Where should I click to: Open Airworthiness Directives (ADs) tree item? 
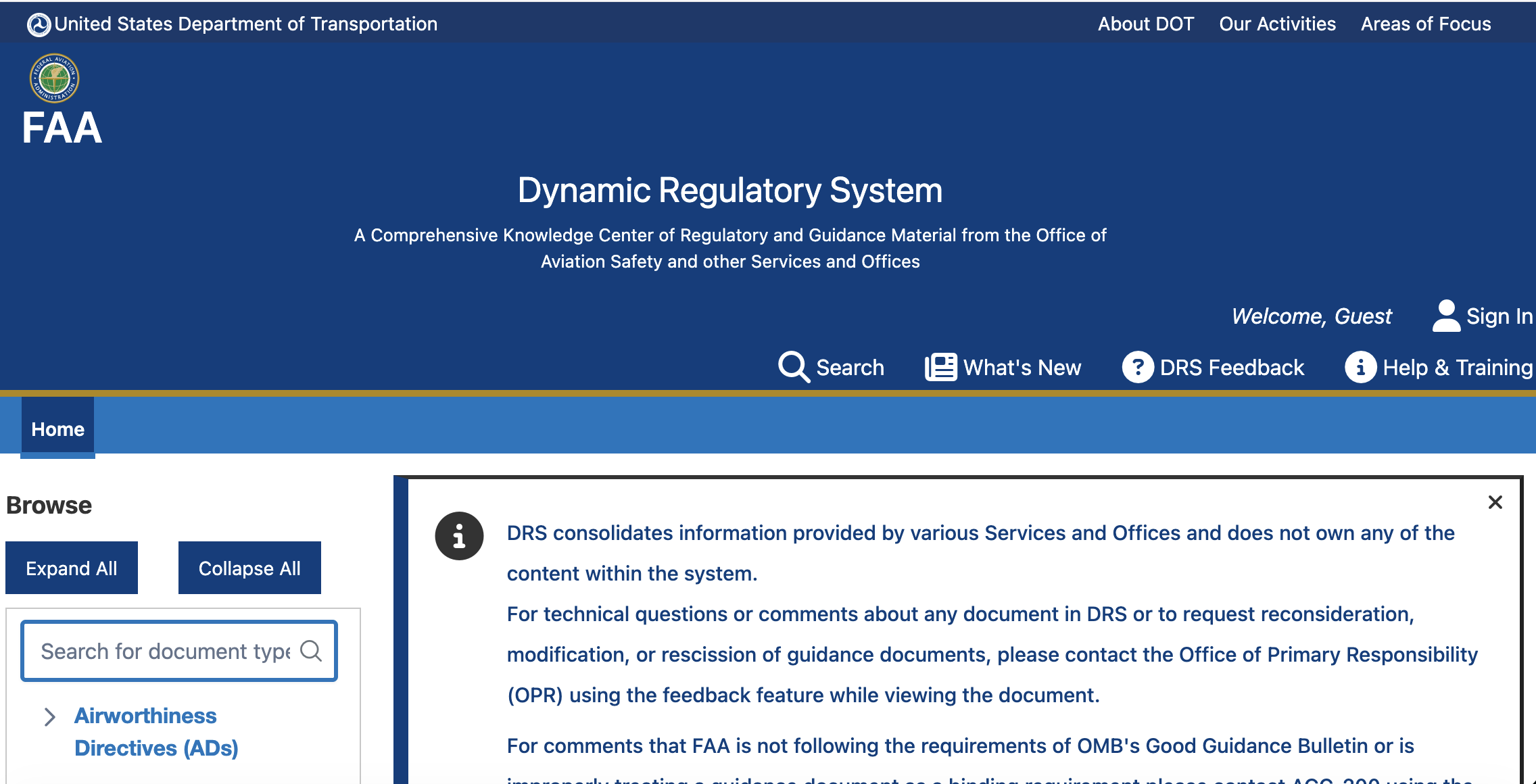[156, 732]
